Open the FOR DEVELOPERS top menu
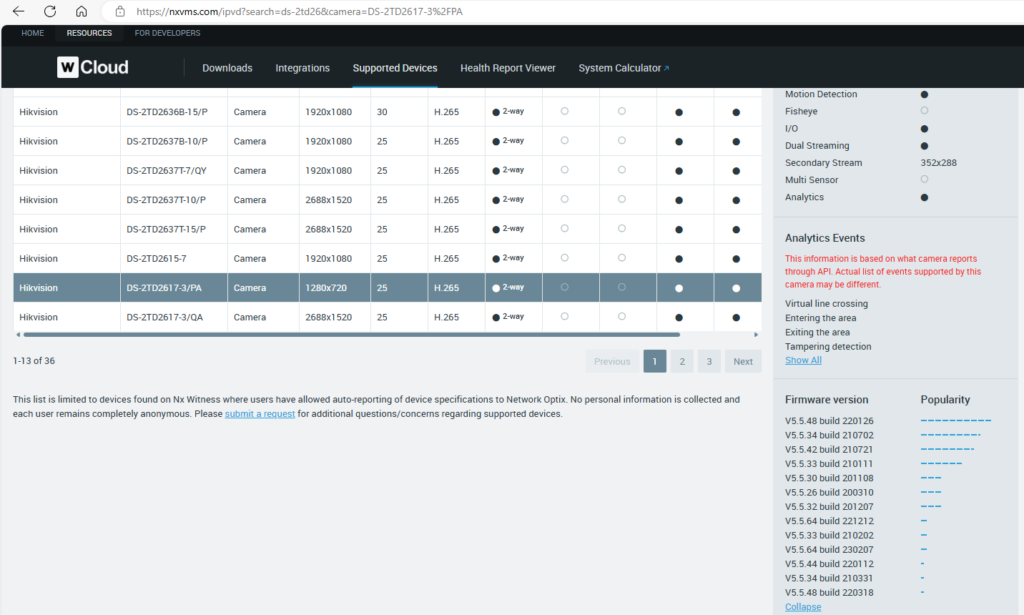 click(167, 33)
